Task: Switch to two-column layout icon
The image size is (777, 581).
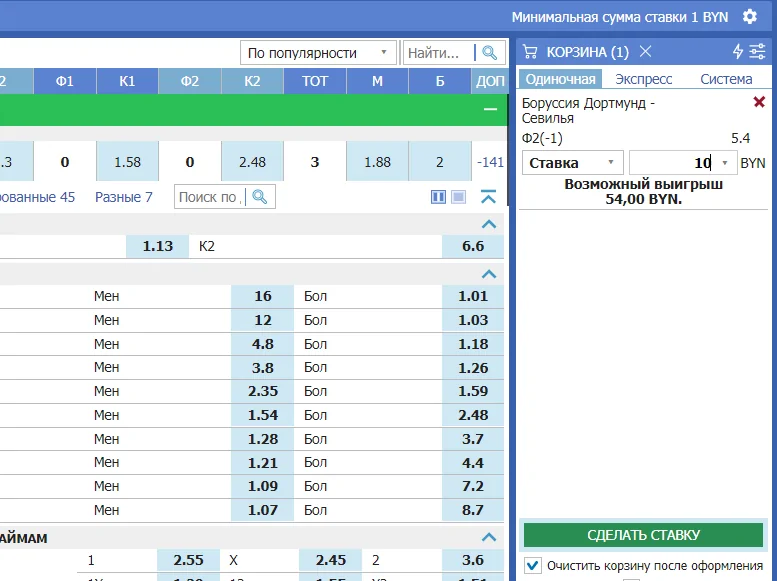Action: pos(438,197)
